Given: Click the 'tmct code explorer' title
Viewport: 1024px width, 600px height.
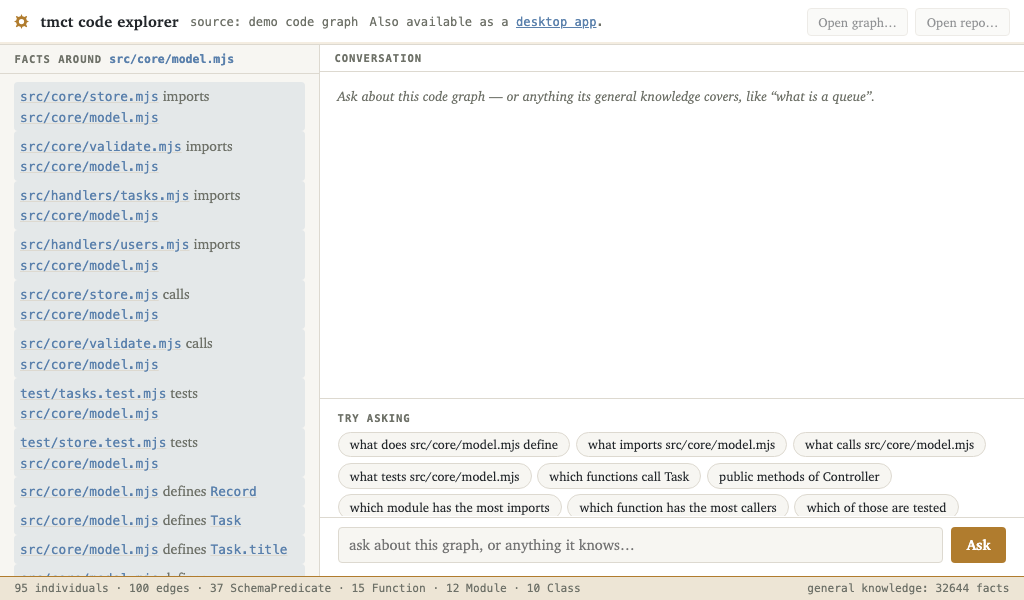Looking at the screenshot, I should pyautogui.click(x=109, y=22).
